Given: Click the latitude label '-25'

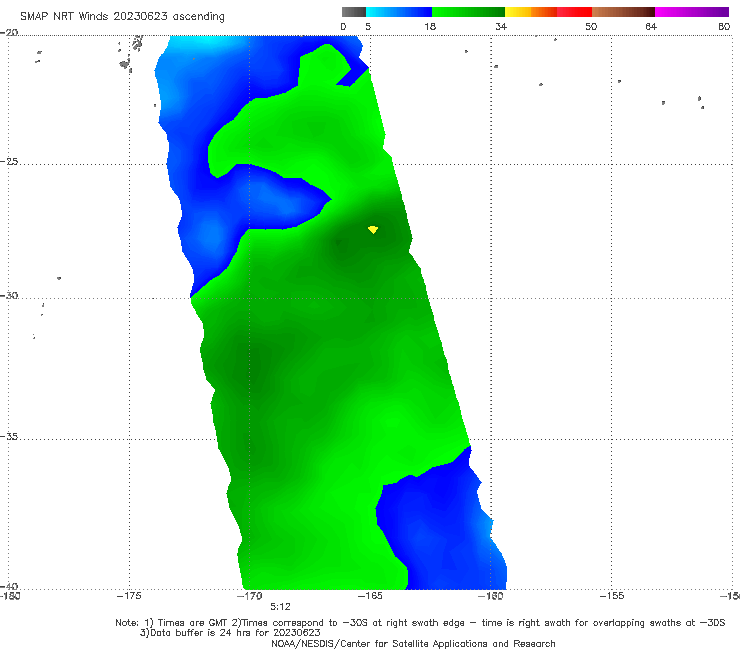Looking at the screenshot, I should tap(9, 161).
